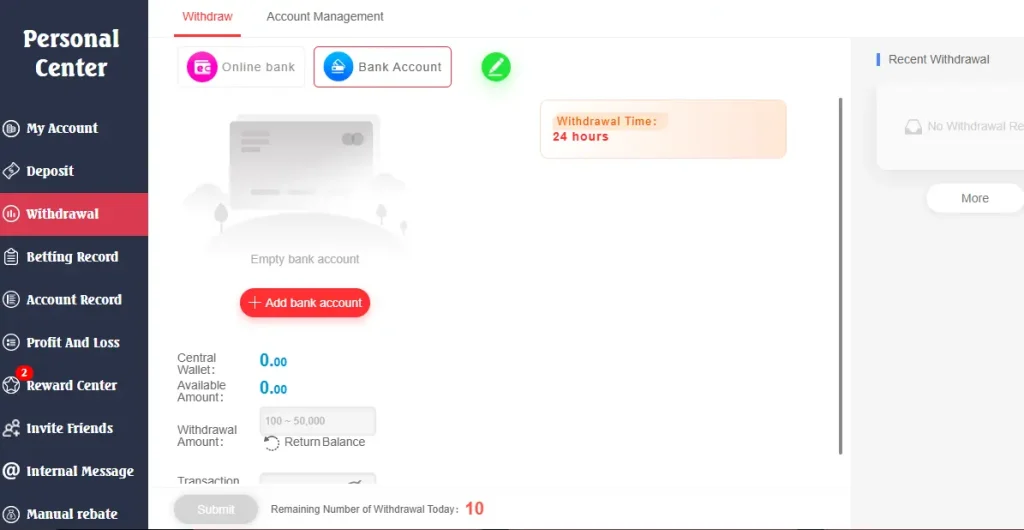Click the Invite Friends people icon

coord(11,428)
